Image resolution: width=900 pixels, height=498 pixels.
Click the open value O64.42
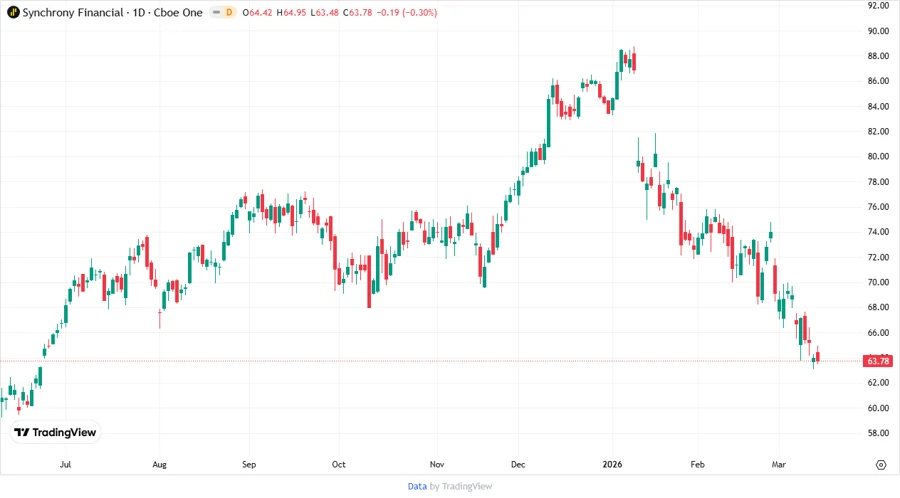click(x=257, y=12)
